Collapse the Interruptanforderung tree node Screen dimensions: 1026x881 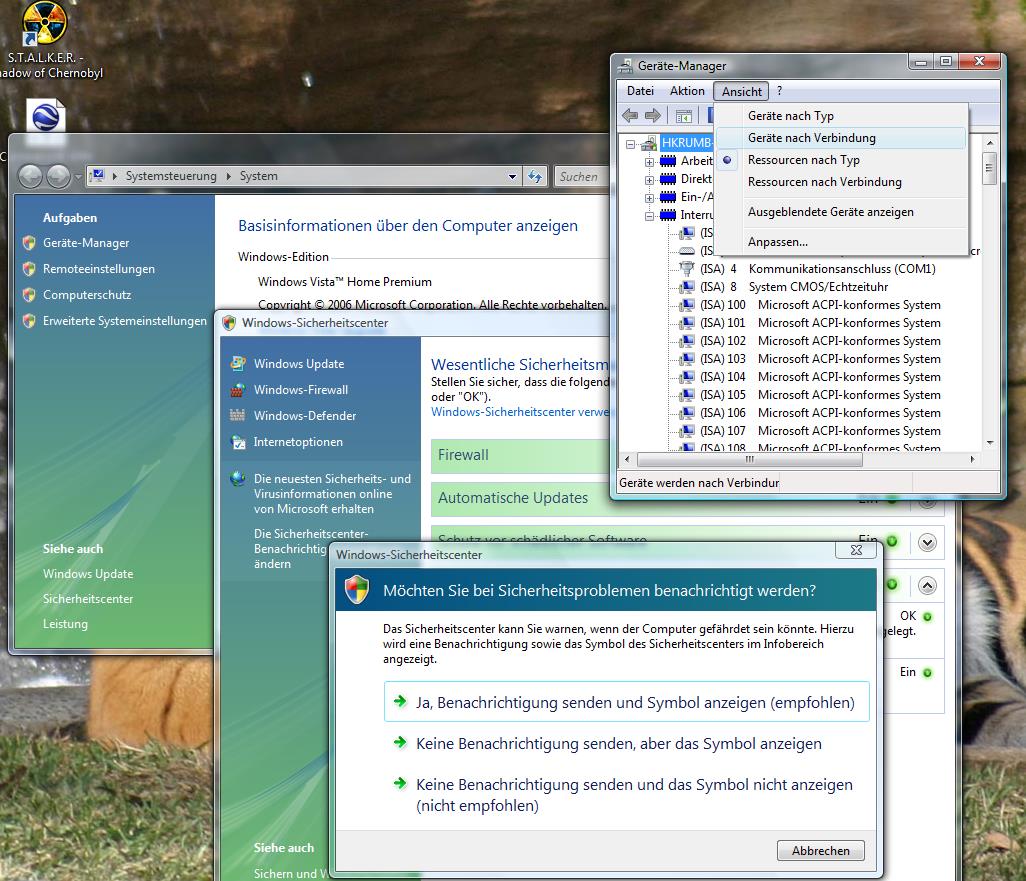[x=649, y=216]
